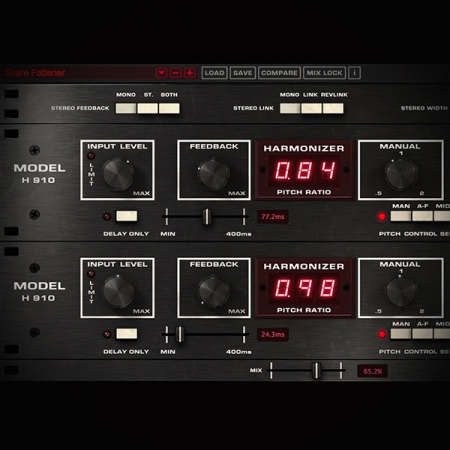Image resolution: width=450 pixels, height=450 pixels.
Task: Click top unit FEEDBACK knob
Action: click(214, 174)
